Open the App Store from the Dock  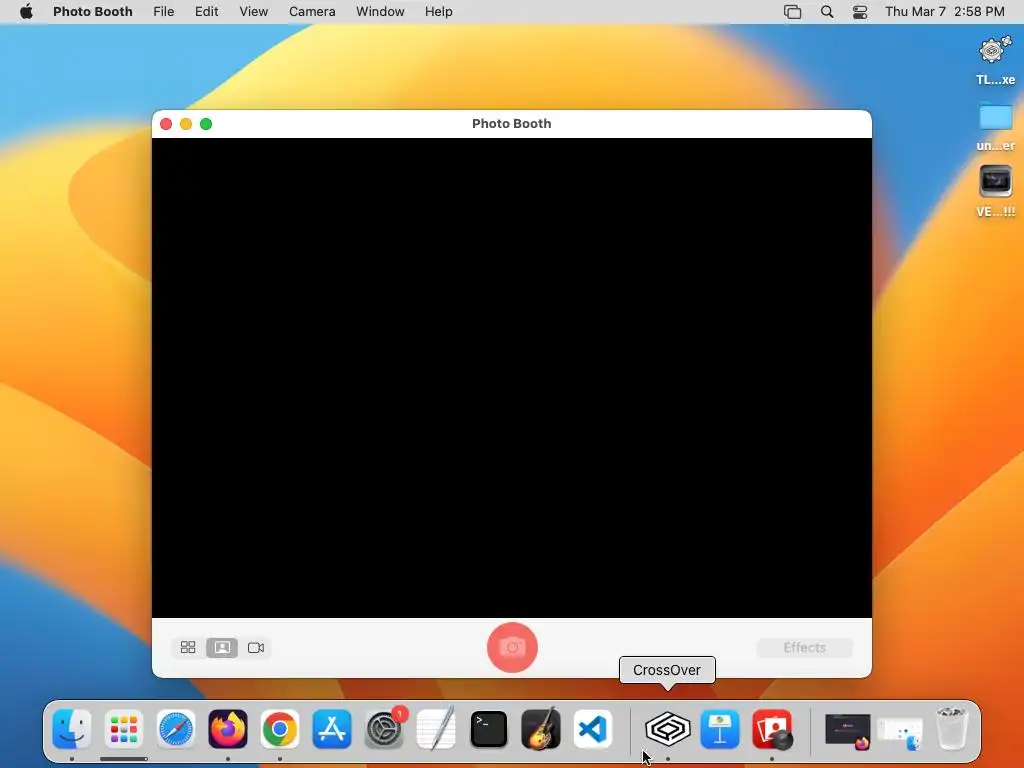pyautogui.click(x=332, y=729)
